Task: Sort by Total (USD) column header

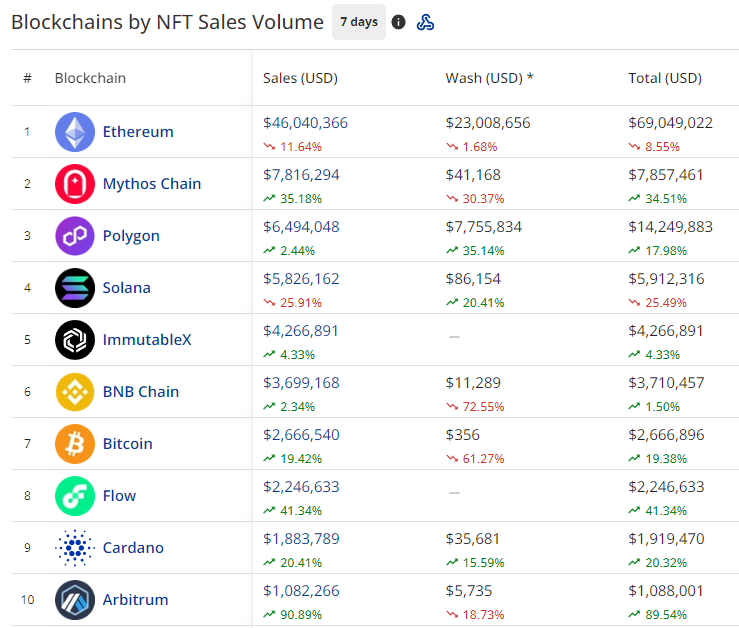Action: [665, 78]
